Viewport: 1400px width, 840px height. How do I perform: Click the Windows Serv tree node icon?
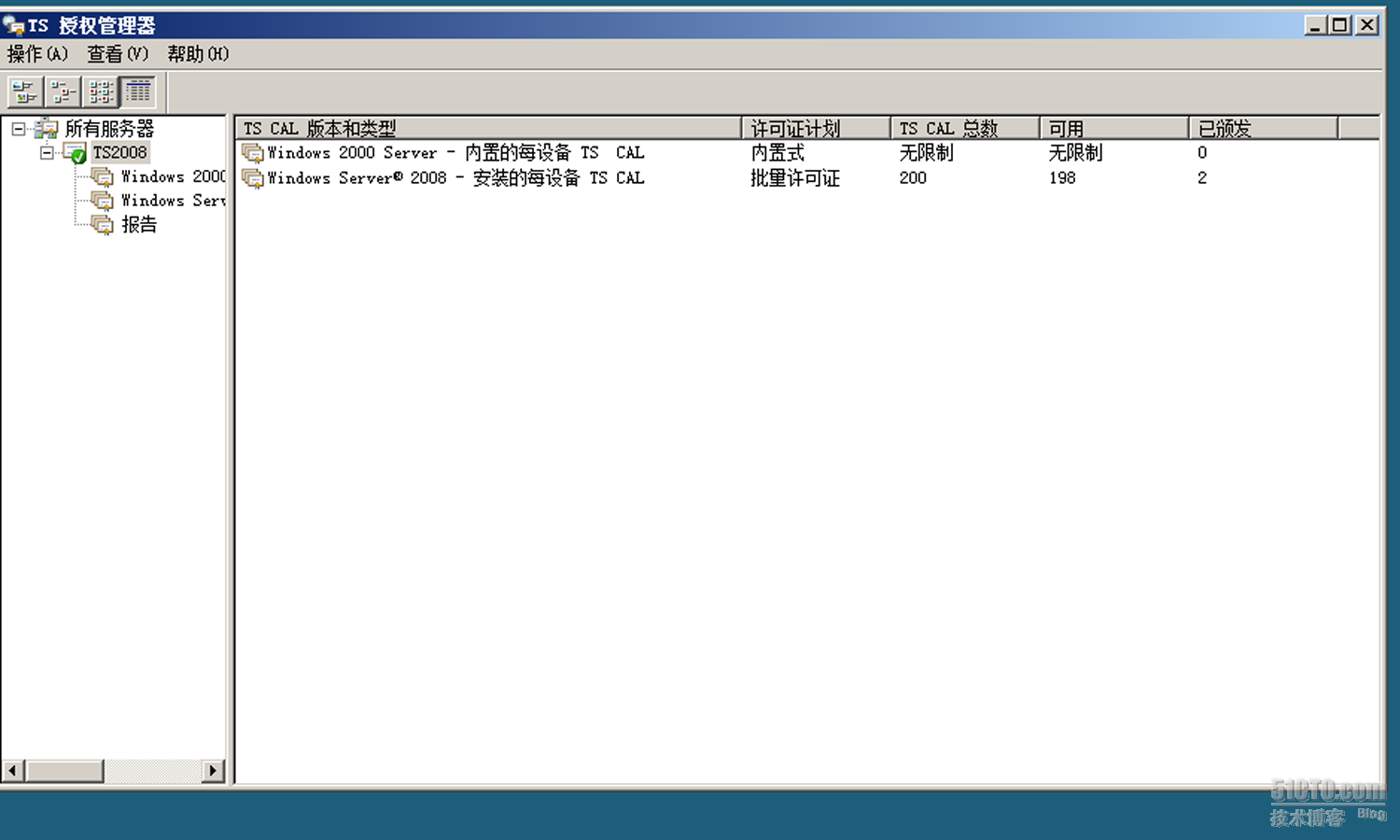[x=103, y=201]
